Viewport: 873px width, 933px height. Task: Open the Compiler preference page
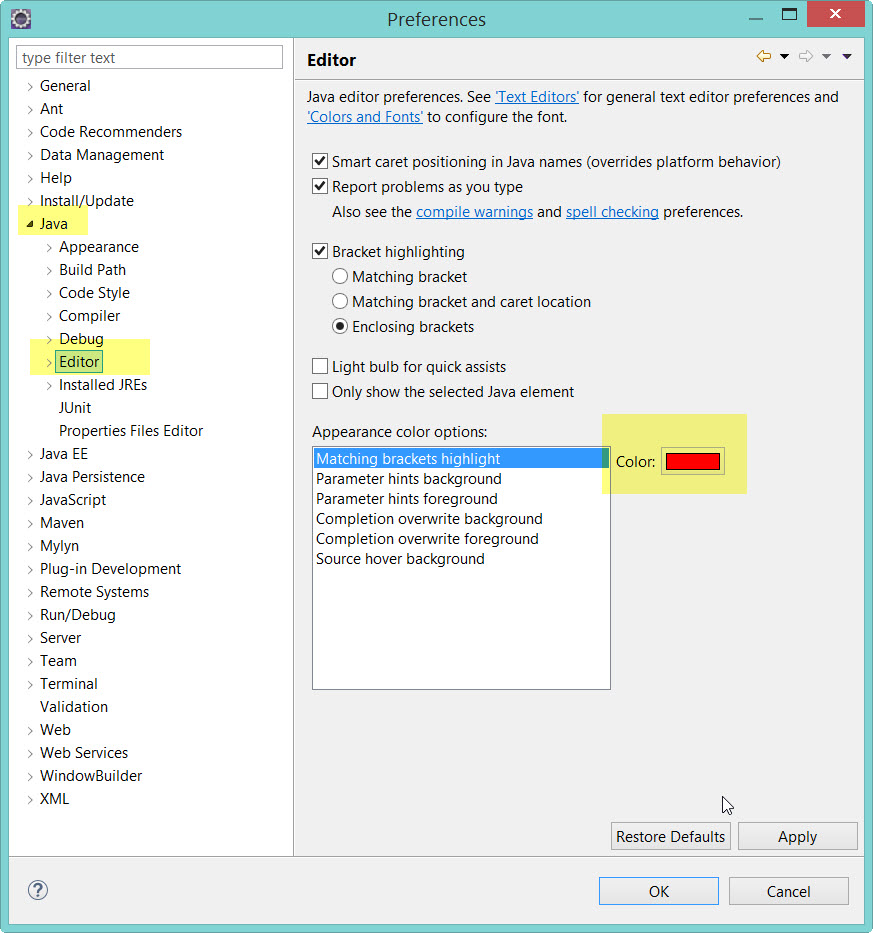(x=89, y=316)
